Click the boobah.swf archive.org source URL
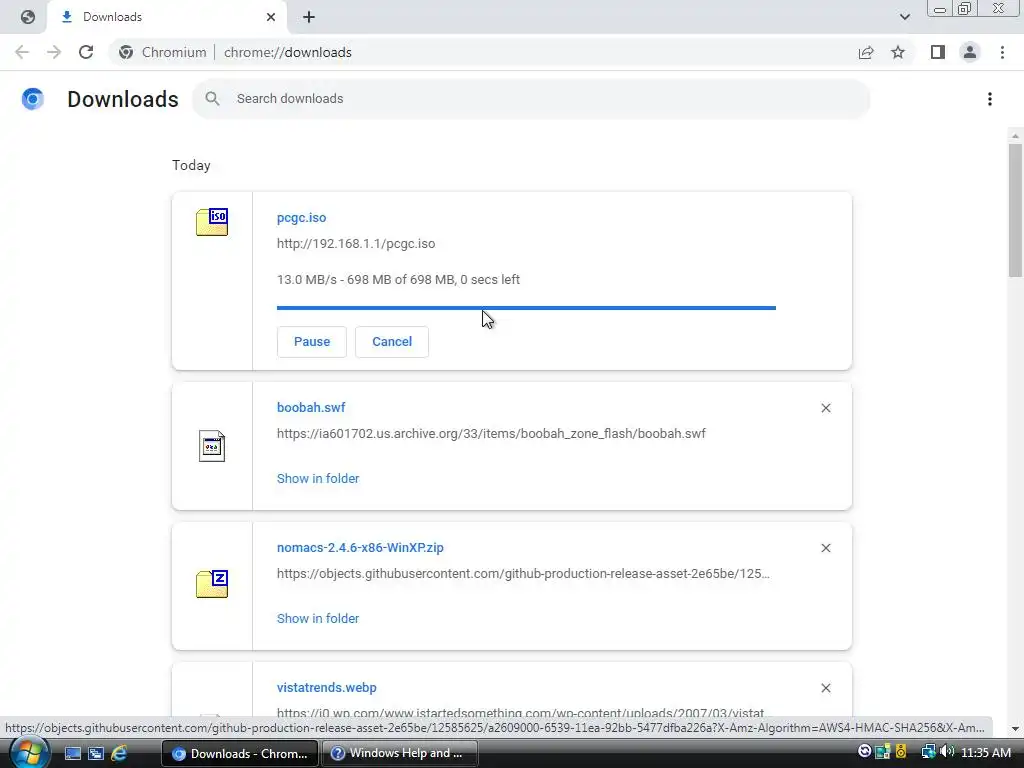The width and height of the screenshot is (1024, 768). click(x=491, y=434)
